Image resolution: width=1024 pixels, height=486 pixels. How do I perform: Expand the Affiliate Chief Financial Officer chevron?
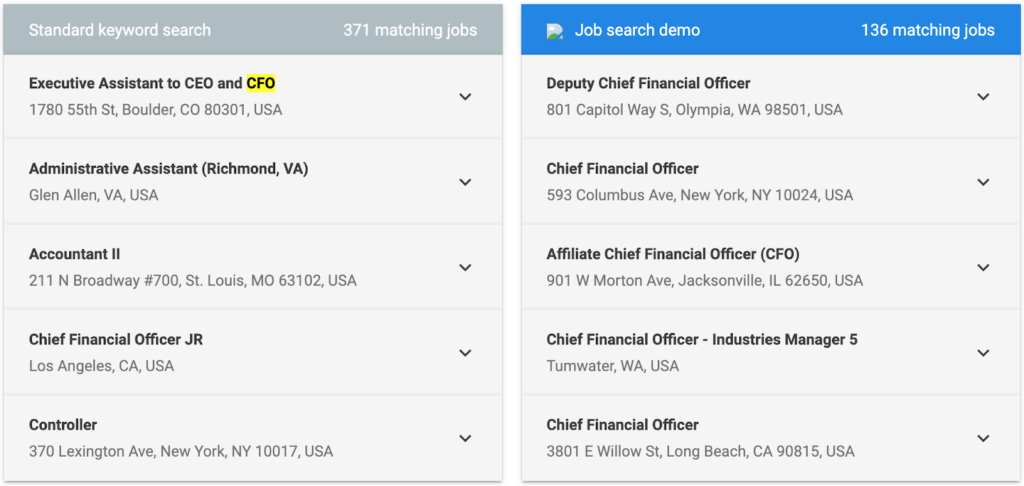point(983,268)
